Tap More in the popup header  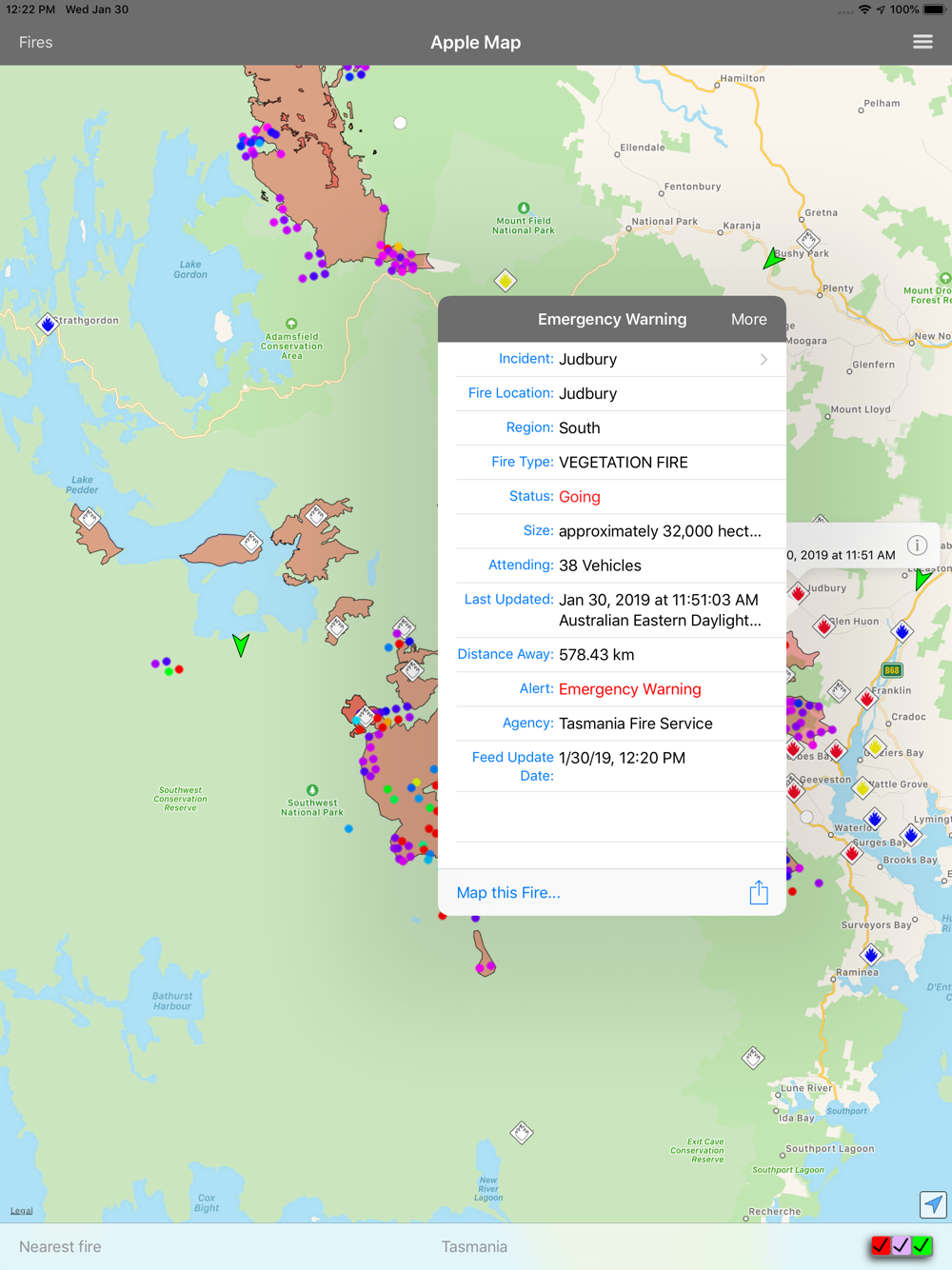pos(749,320)
